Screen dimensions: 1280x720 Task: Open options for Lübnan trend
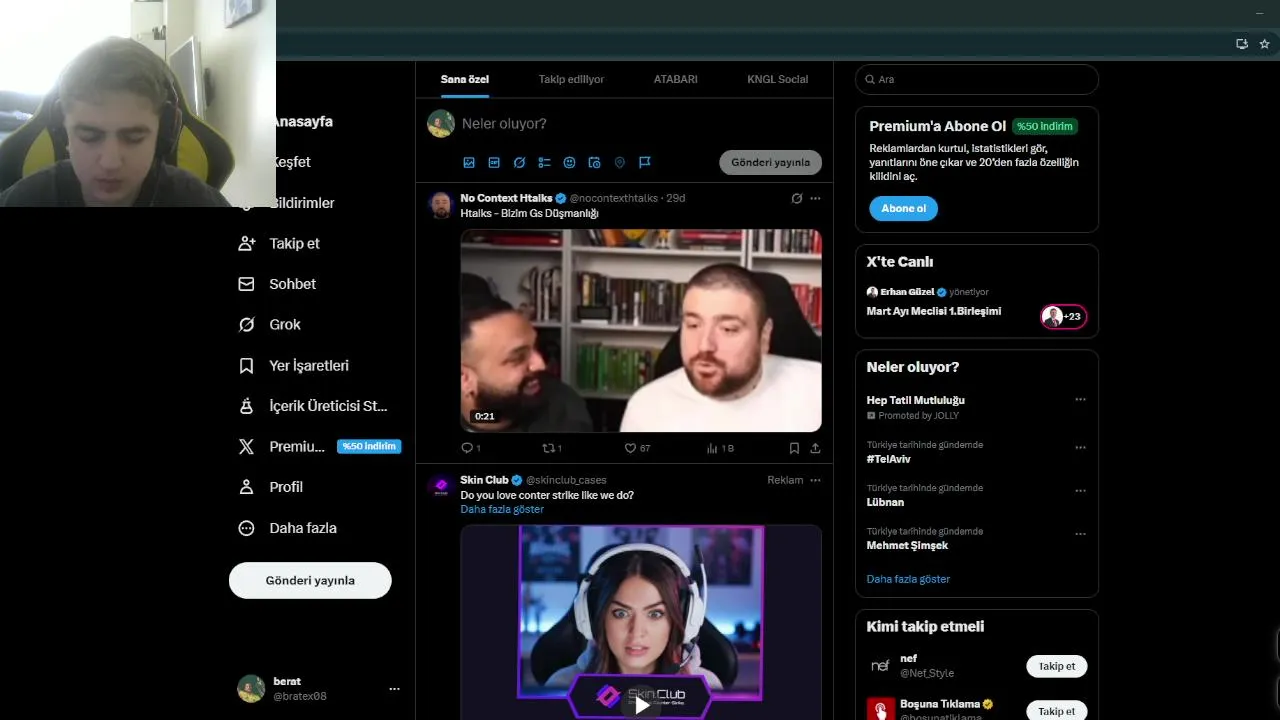point(1080,491)
